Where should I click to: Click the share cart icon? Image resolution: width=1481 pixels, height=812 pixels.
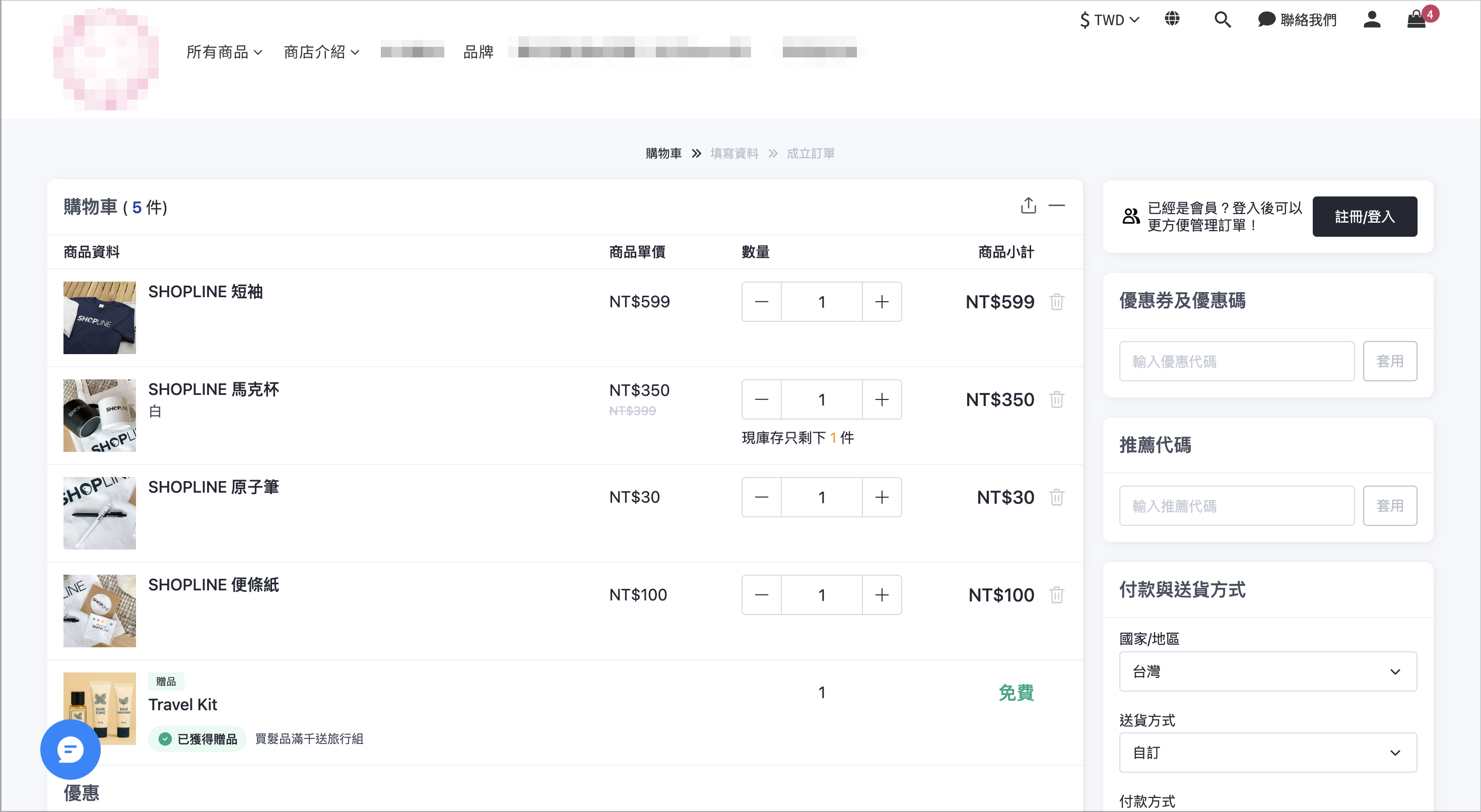(x=1028, y=206)
